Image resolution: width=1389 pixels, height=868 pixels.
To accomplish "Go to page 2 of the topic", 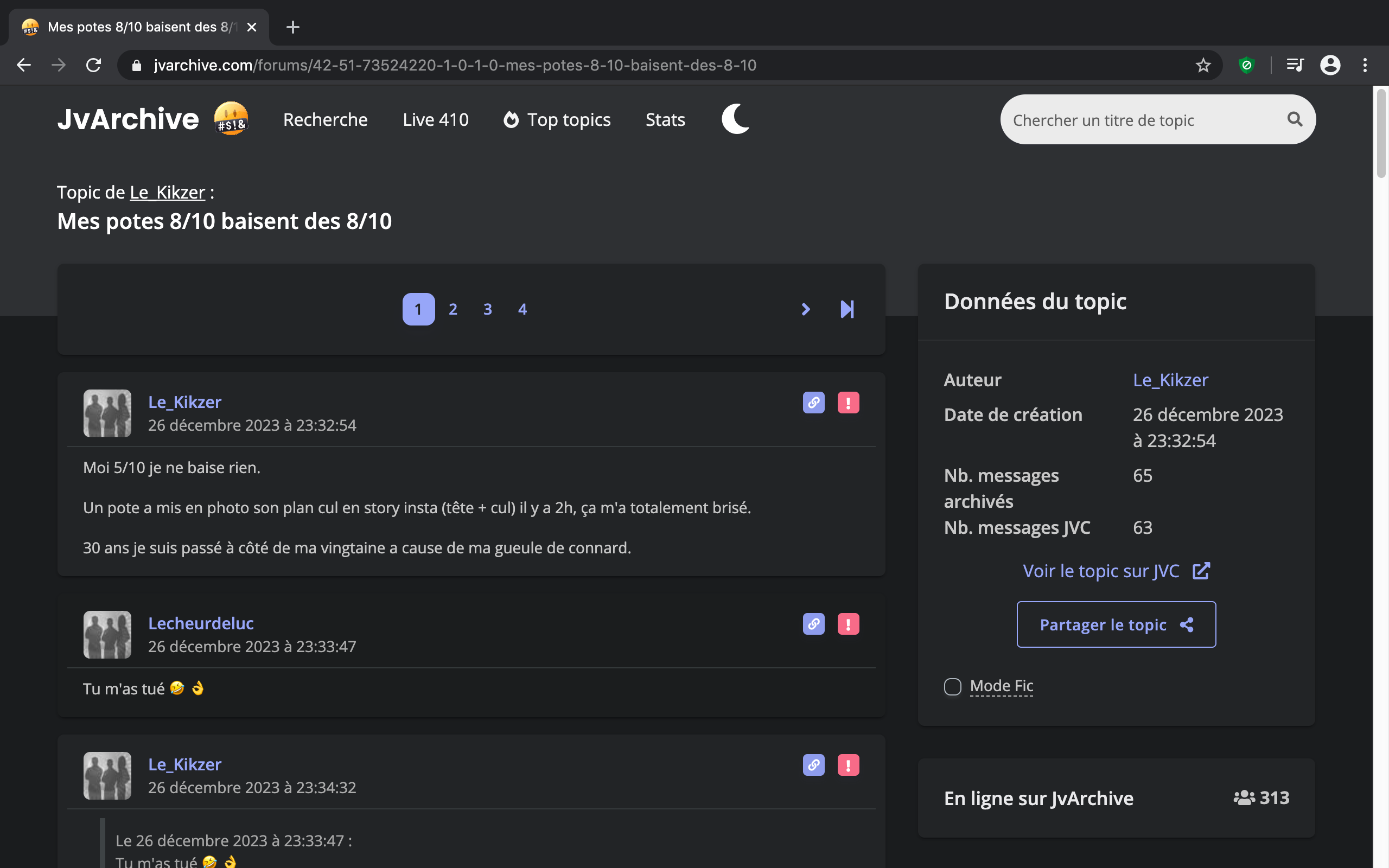I will coord(453,309).
